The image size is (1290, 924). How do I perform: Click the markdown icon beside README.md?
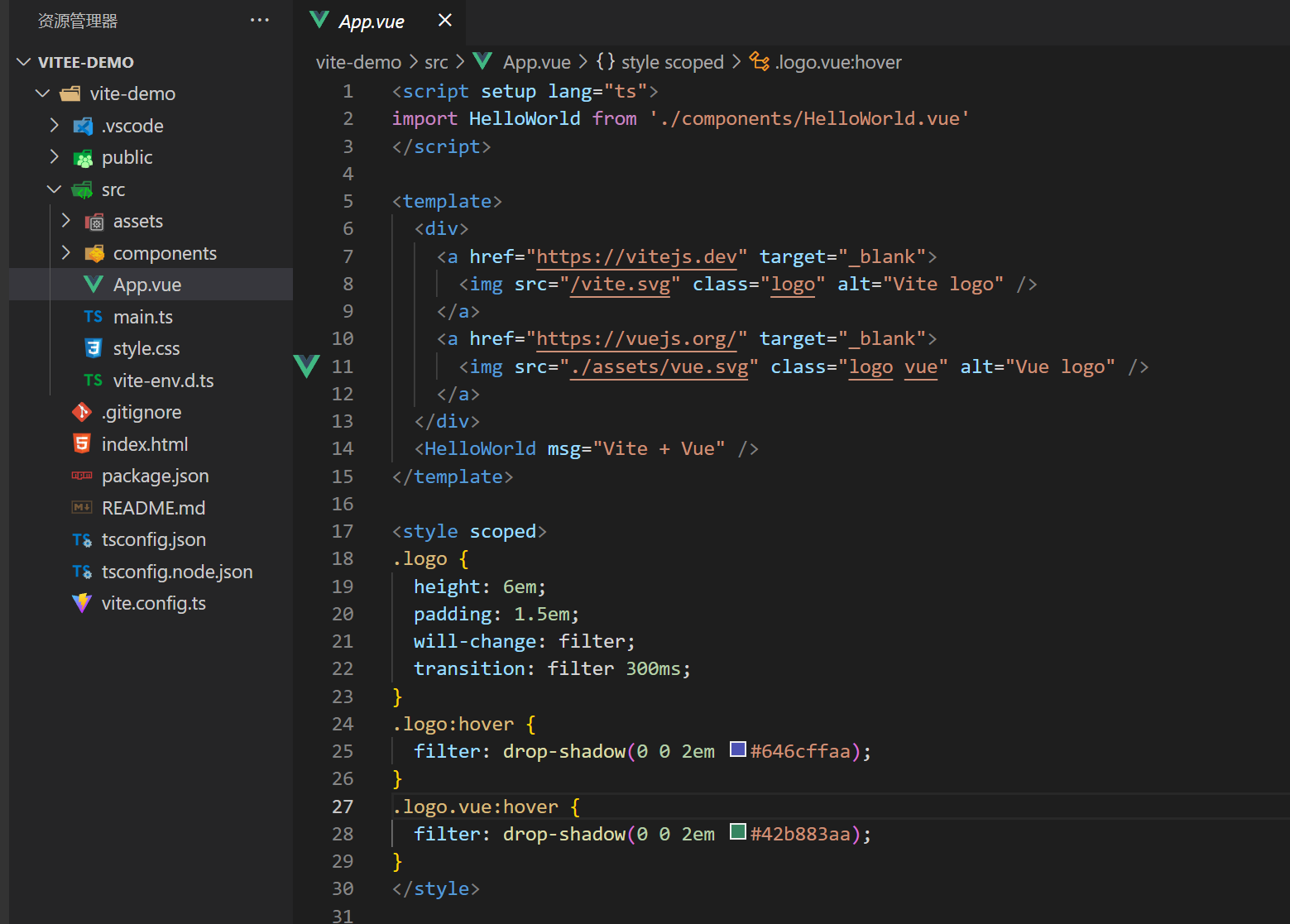[82, 507]
